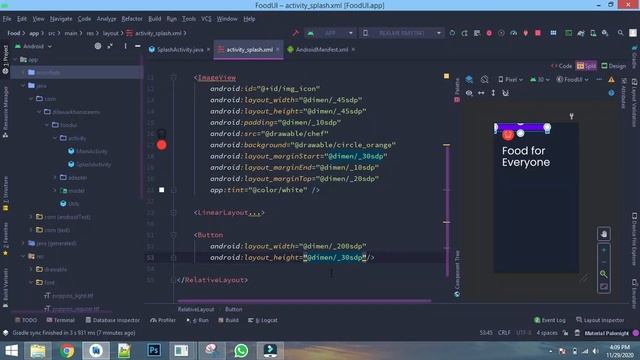Open the Logcat tool window
The image size is (640, 360).
click(x=262, y=320)
